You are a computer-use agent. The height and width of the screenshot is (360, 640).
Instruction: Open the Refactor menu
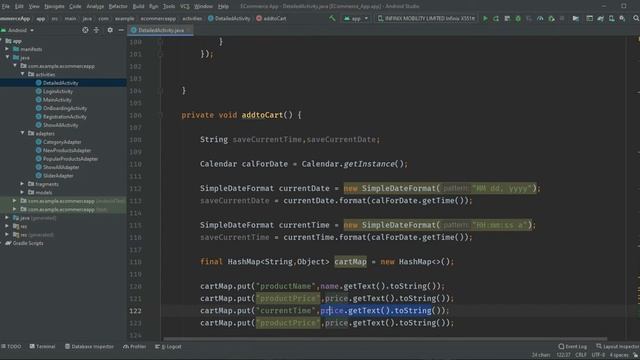coord(118,6)
